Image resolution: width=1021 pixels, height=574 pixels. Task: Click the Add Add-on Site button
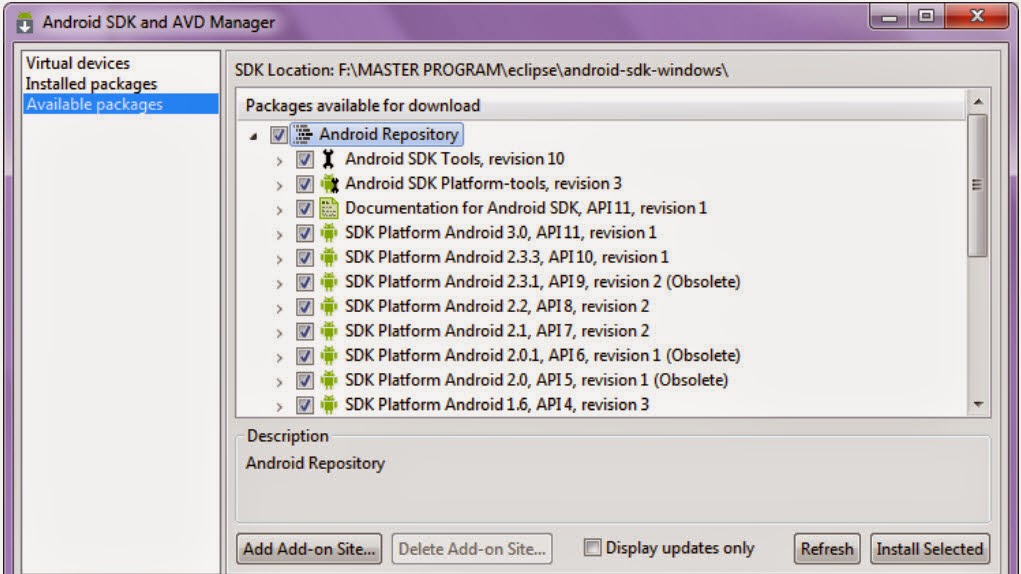pyautogui.click(x=309, y=549)
